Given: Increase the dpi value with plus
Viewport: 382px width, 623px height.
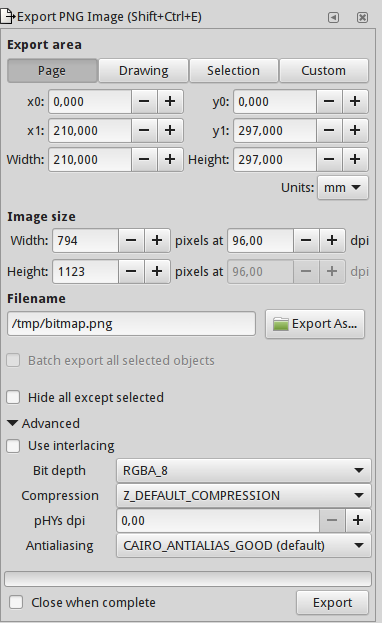Looking at the screenshot, I should click(x=332, y=240).
